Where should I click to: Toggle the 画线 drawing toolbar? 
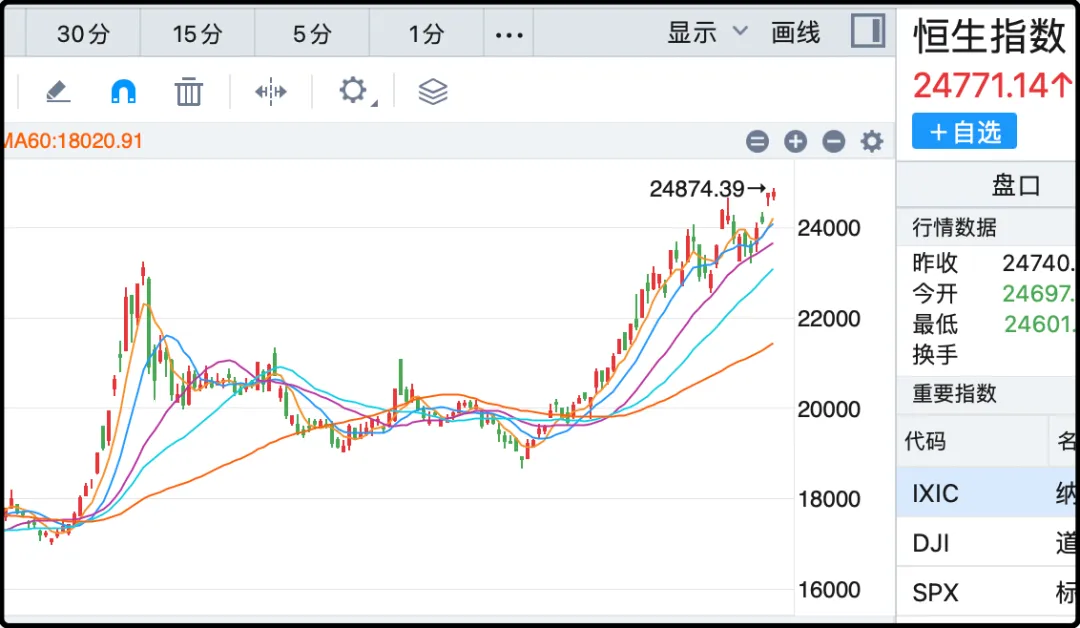796,33
